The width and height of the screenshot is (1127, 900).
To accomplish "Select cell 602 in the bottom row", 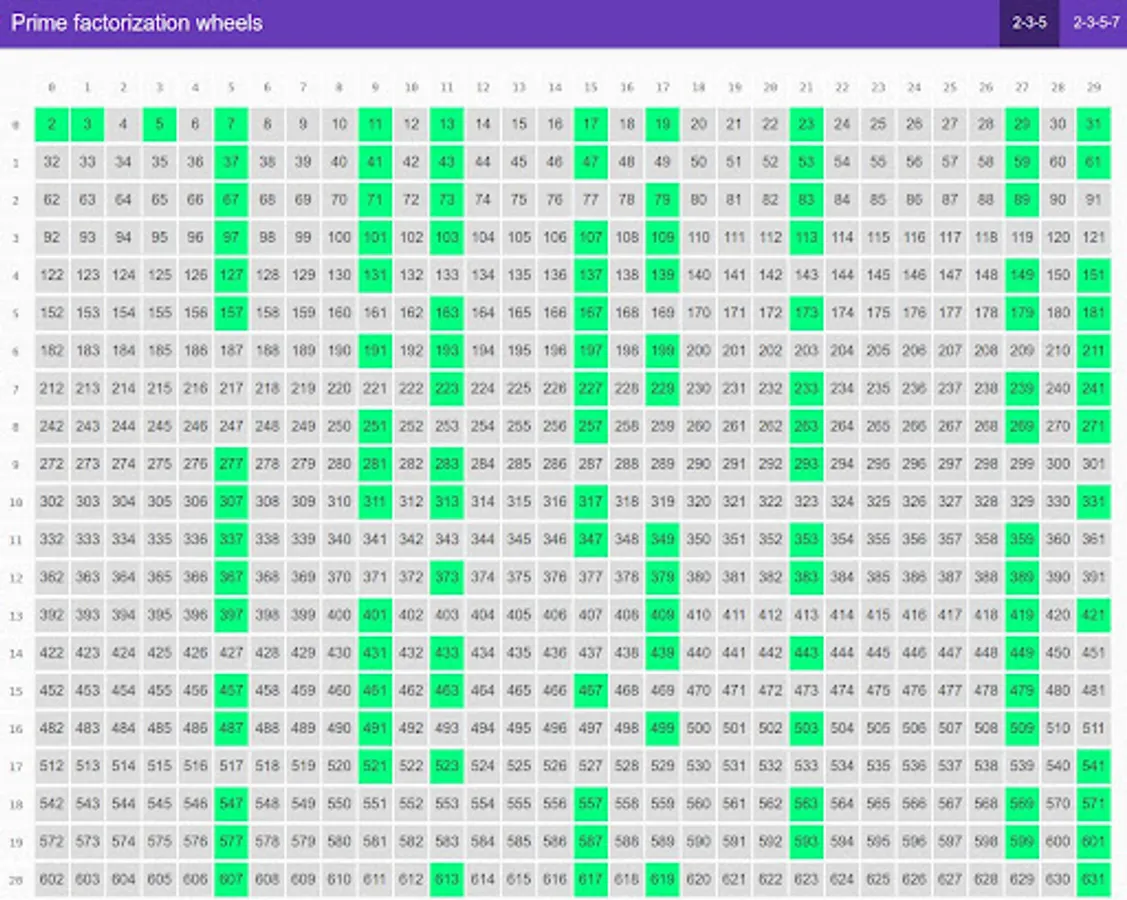I will 50,879.
